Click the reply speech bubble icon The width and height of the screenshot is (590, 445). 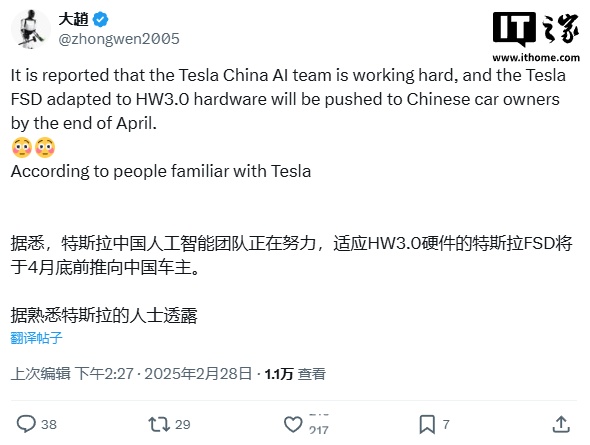(x=26, y=424)
